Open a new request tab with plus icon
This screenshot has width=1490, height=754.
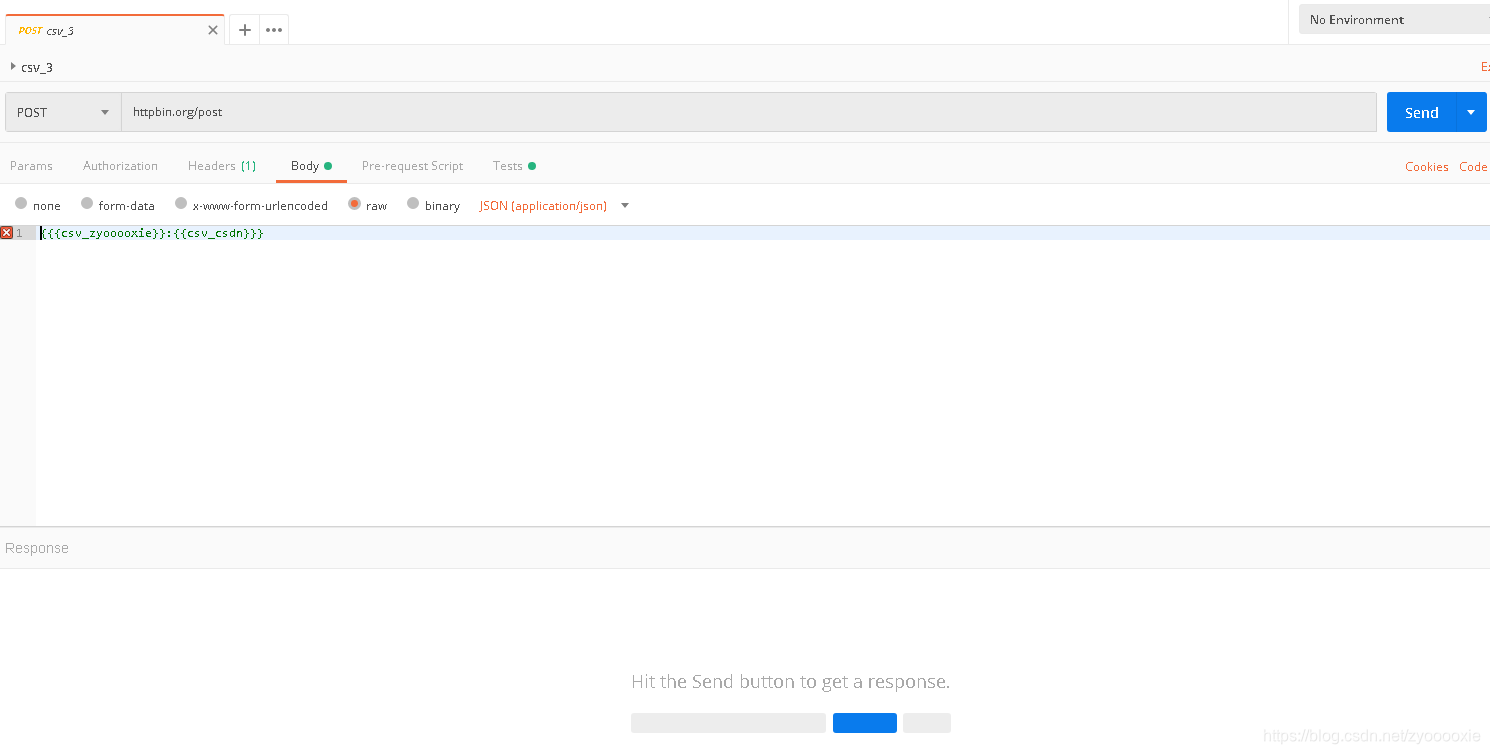point(245,30)
